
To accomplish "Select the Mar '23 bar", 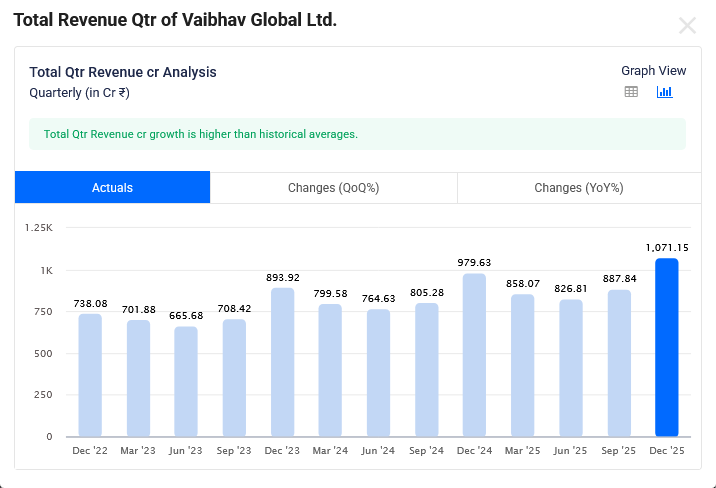I will coord(138,379).
